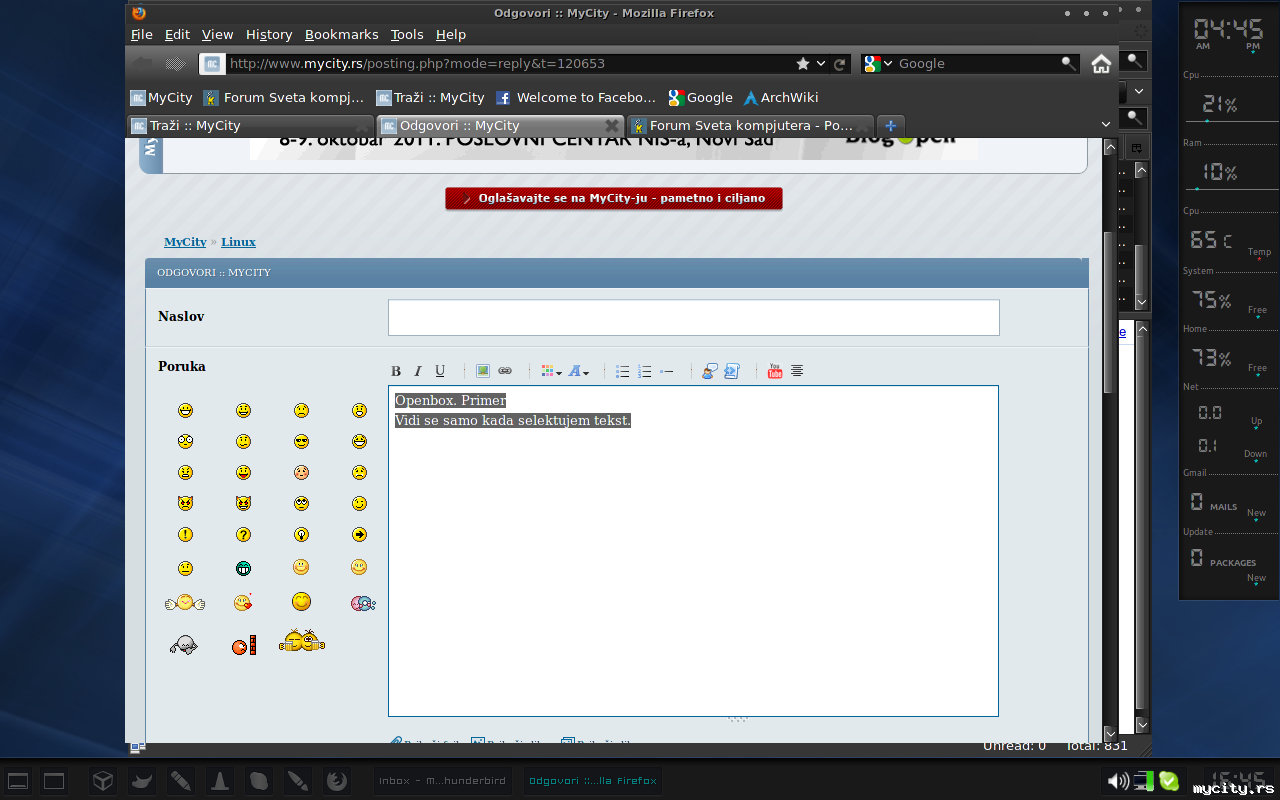Open the Tools menu
Image resolution: width=1280 pixels, height=800 pixels.
(407, 34)
